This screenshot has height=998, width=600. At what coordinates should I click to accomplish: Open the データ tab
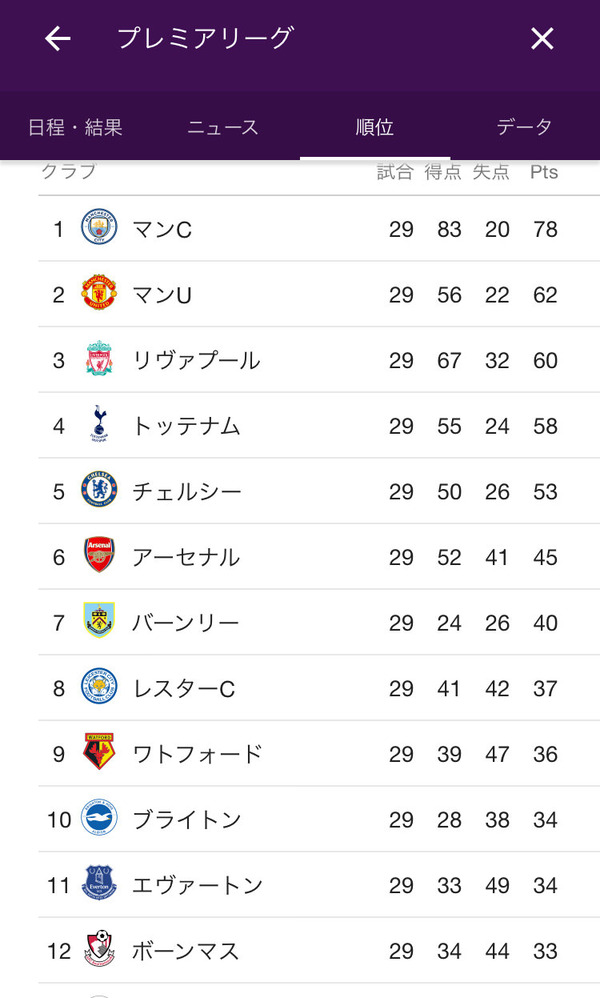[x=524, y=127]
